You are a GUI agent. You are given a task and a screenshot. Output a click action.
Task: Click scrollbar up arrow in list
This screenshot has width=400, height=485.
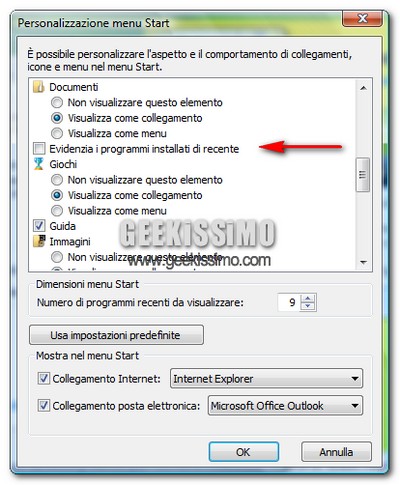point(363,88)
